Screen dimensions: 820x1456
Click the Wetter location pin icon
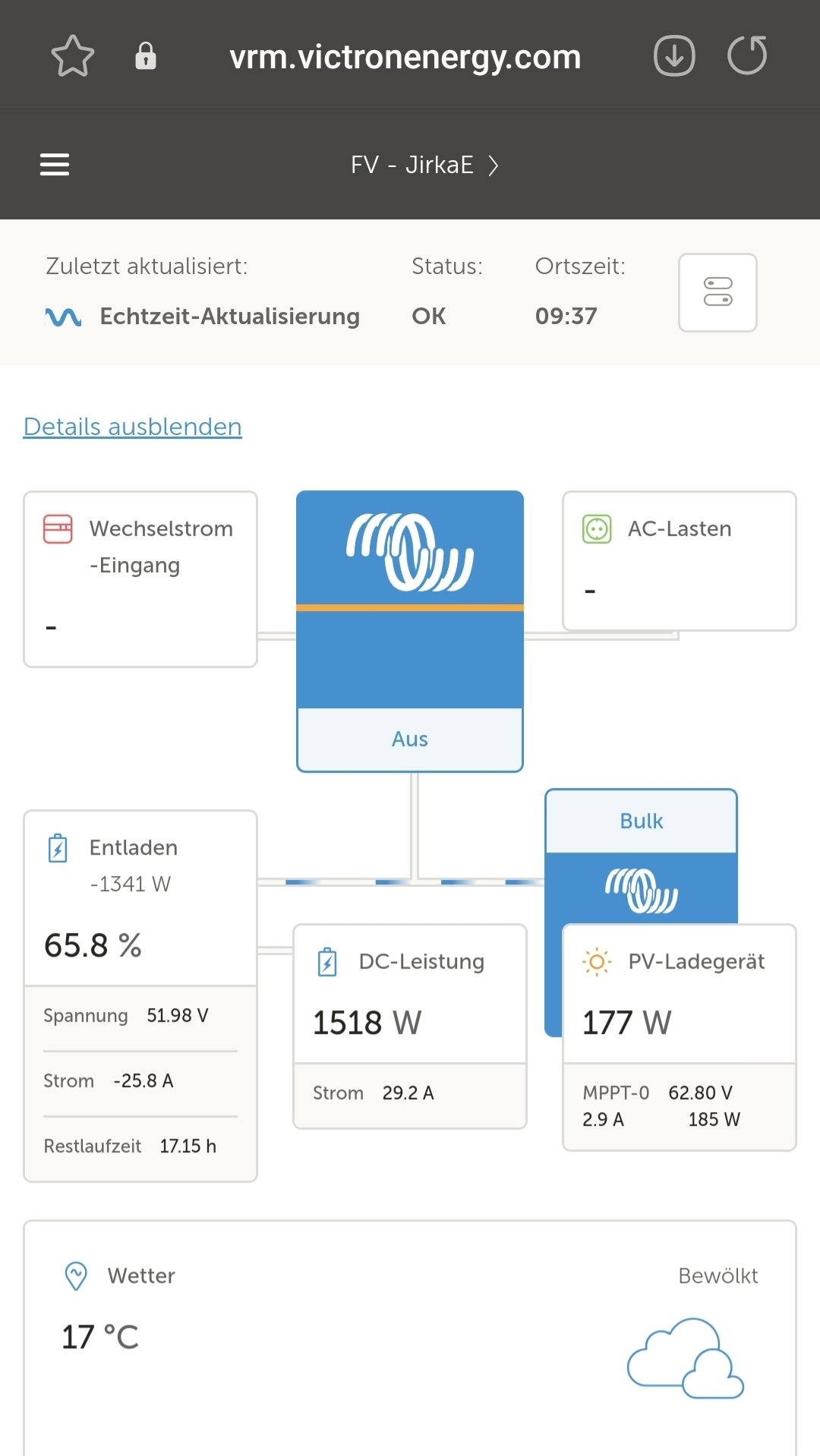click(76, 1276)
